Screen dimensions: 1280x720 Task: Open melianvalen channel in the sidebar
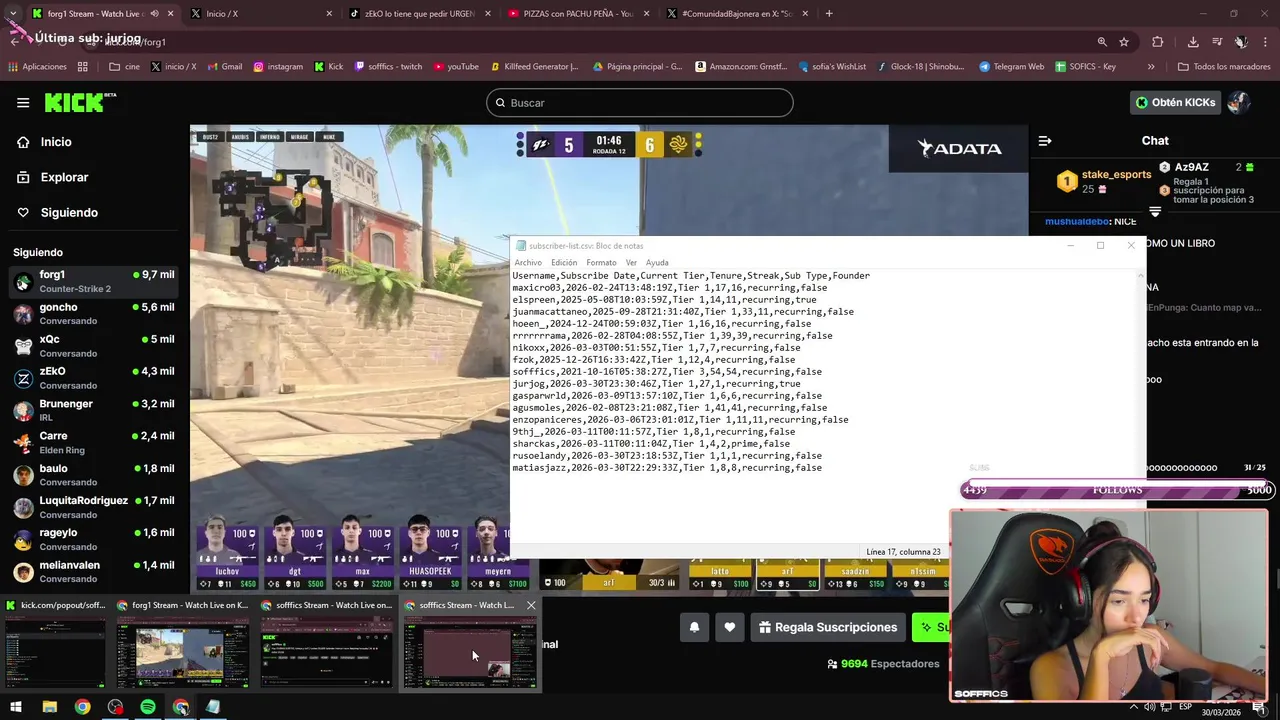coord(93,571)
